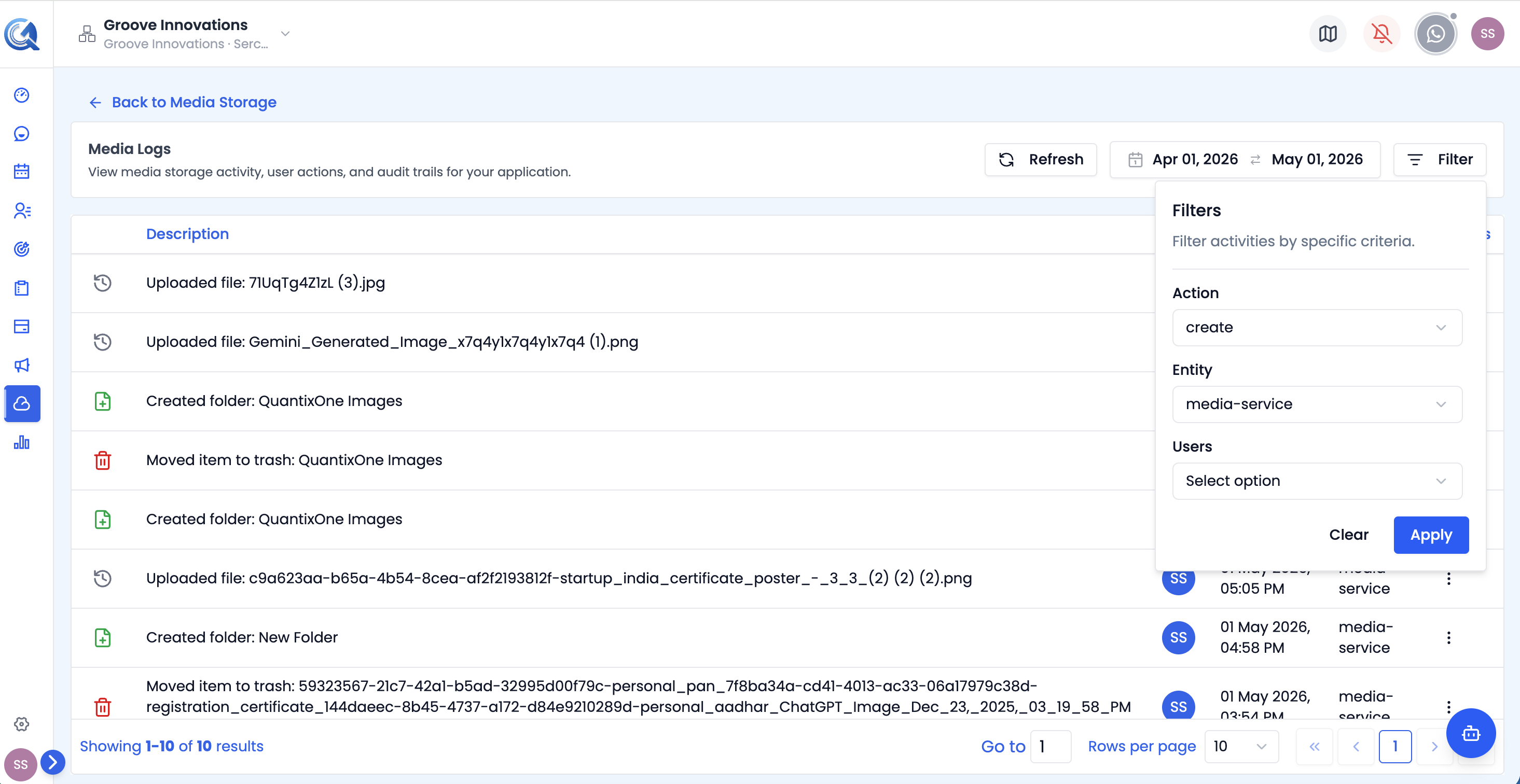The height and width of the screenshot is (784, 1520).
Task: Click the first Created folder: QuantixOne Images green icon
Action: tap(103, 401)
